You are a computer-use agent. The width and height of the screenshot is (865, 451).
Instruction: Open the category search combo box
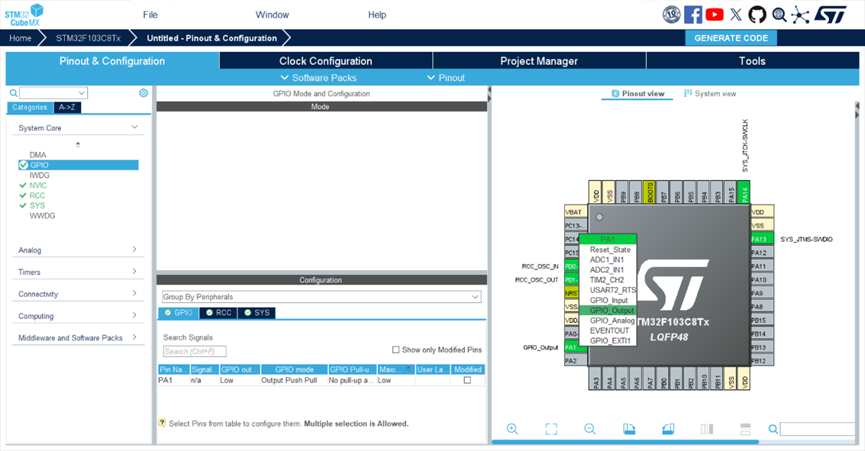(53, 93)
